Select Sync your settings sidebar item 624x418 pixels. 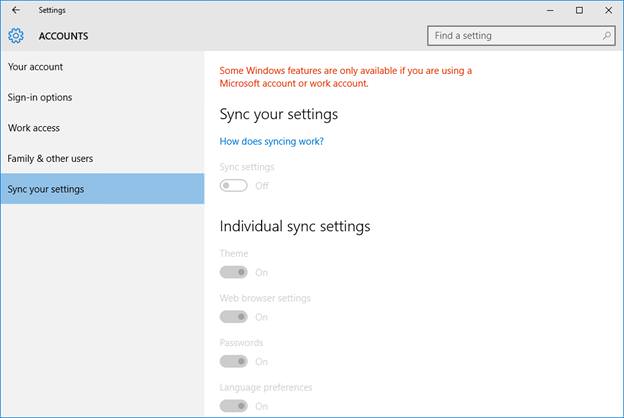tap(102, 189)
